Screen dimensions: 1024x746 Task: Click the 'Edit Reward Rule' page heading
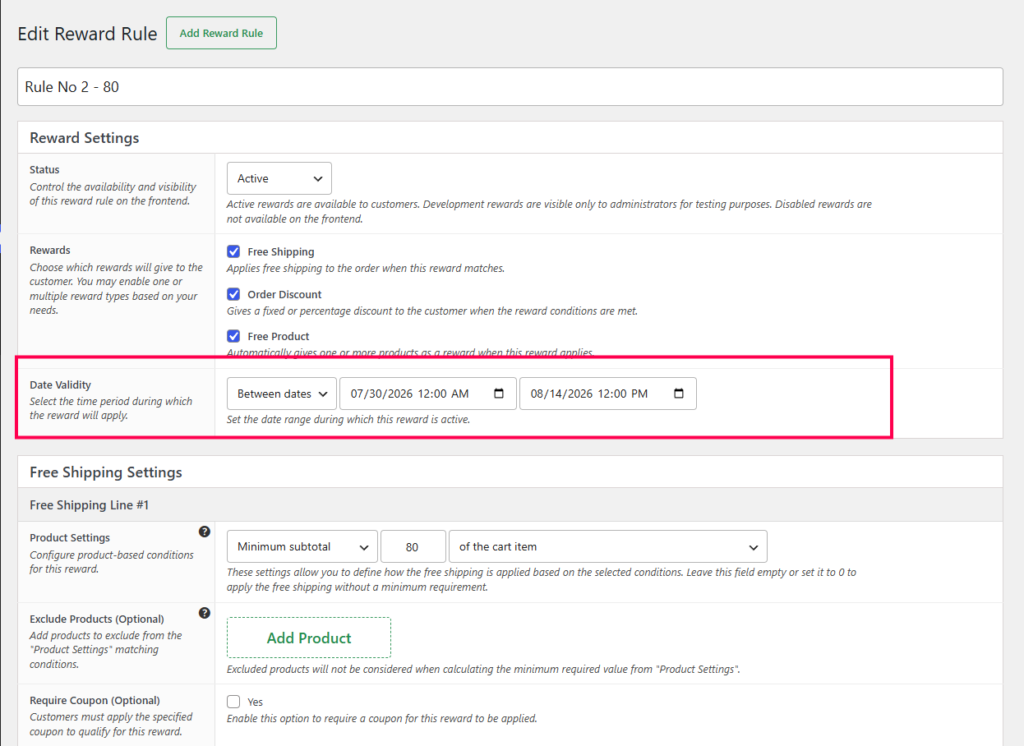click(88, 34)
